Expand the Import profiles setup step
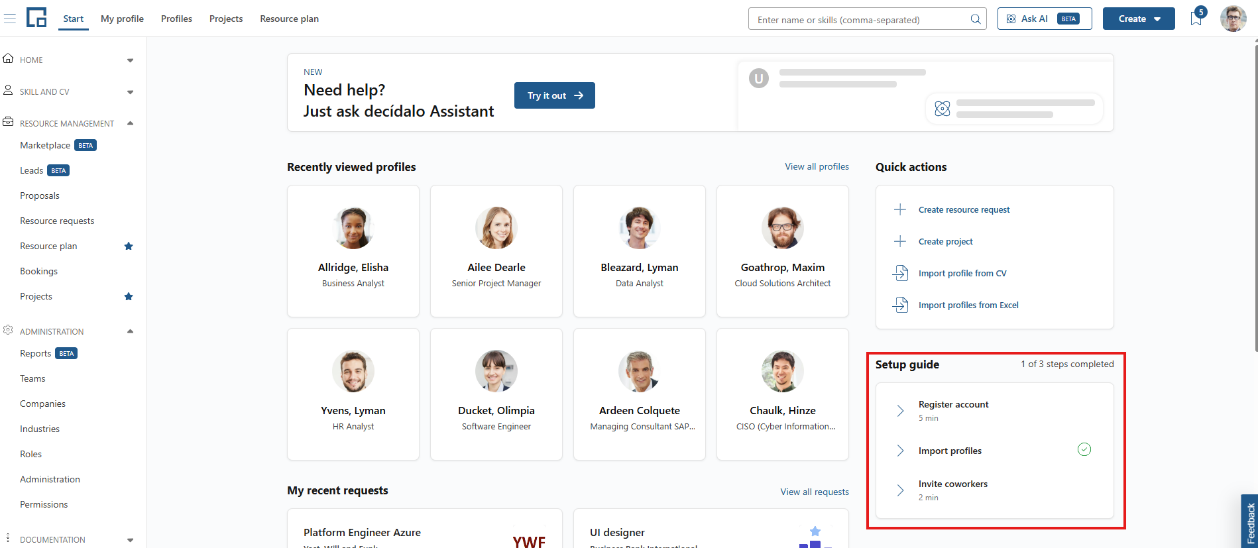This screenshot has width=1258, height=548. coord(900,451)
